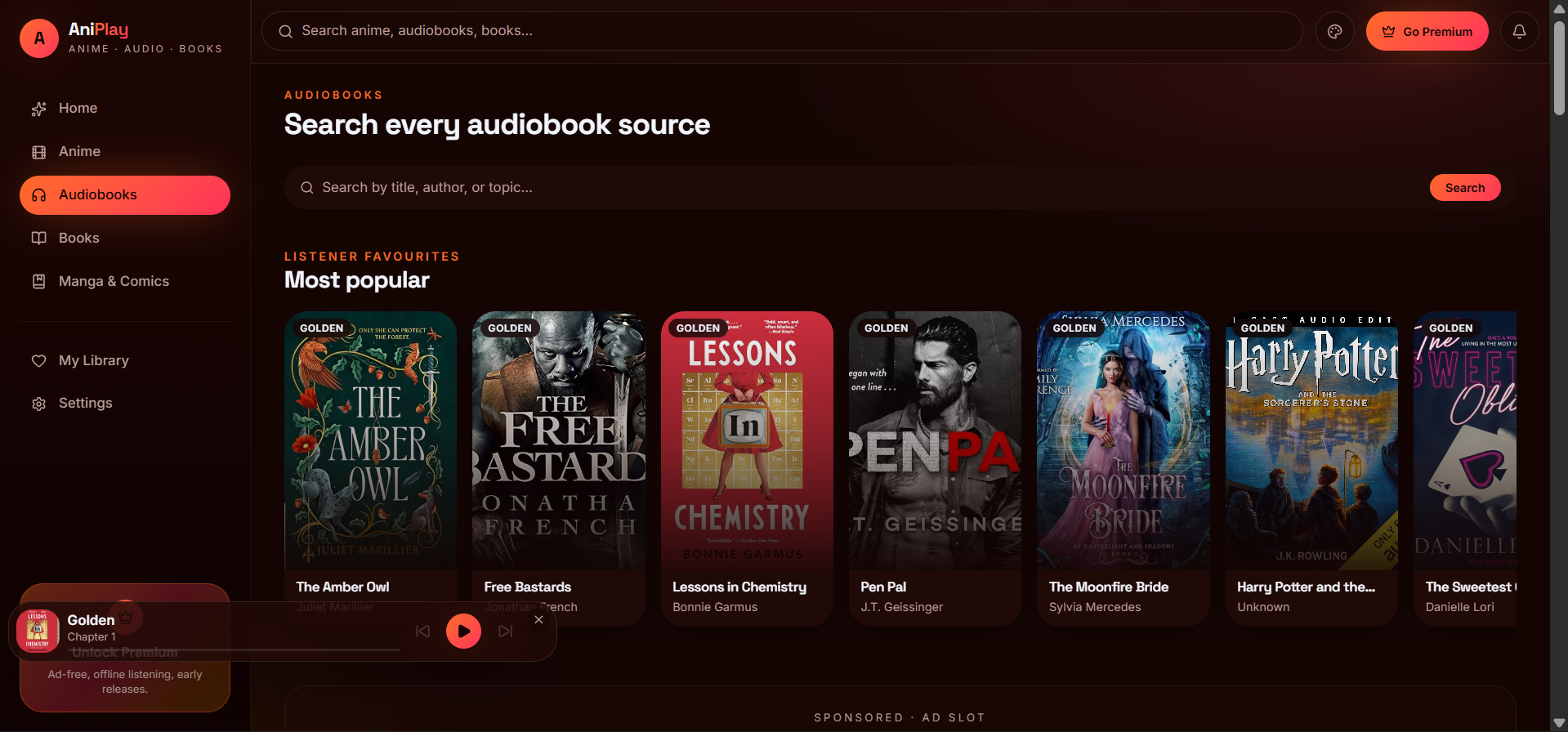Open the theme palette button
The height and width of the screenshot is (732, 1568).
coord(1334,31)
